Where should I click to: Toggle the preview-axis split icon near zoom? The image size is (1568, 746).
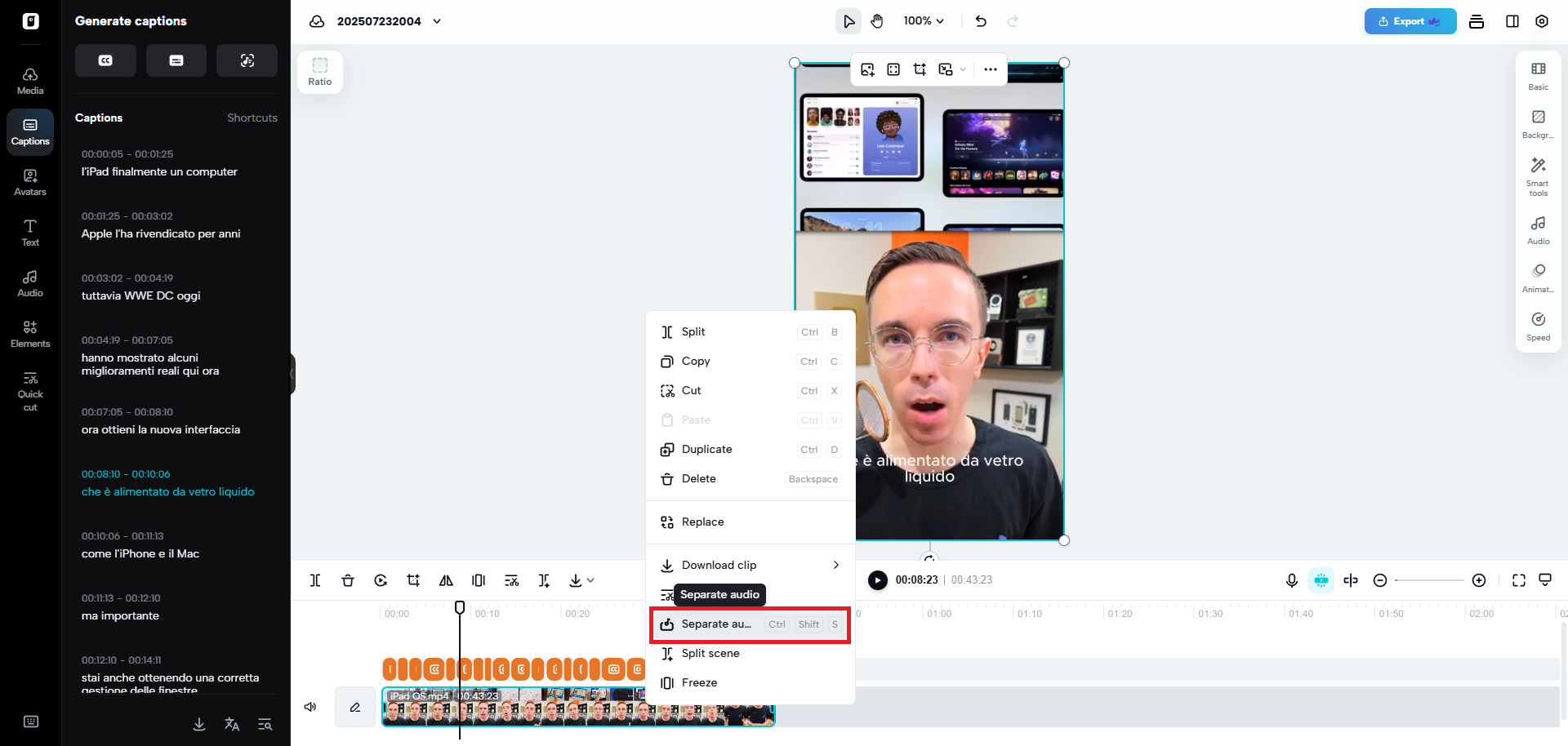[1351, 580]
